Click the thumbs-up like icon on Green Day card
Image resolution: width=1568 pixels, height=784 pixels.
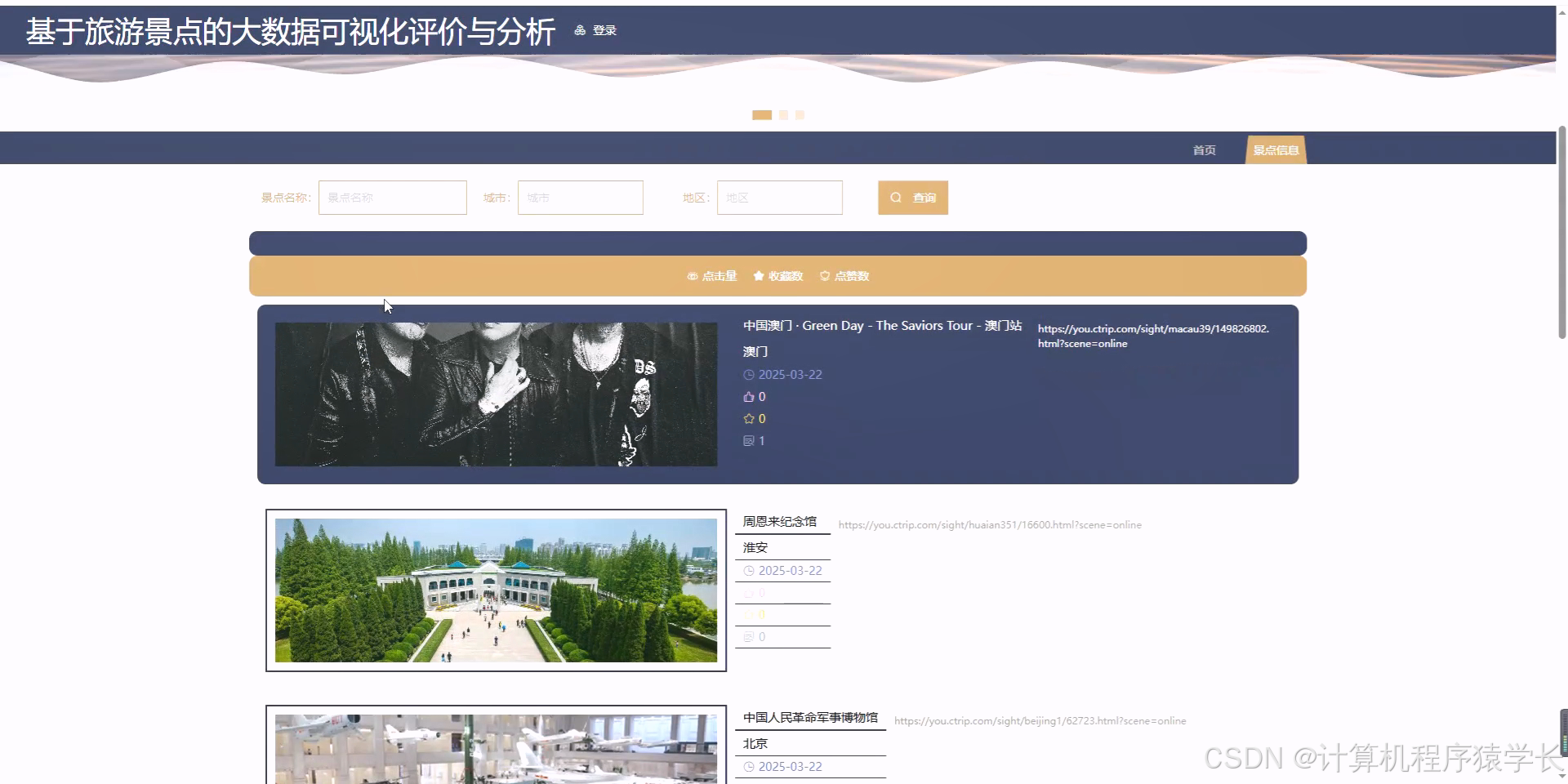(749, 396)
